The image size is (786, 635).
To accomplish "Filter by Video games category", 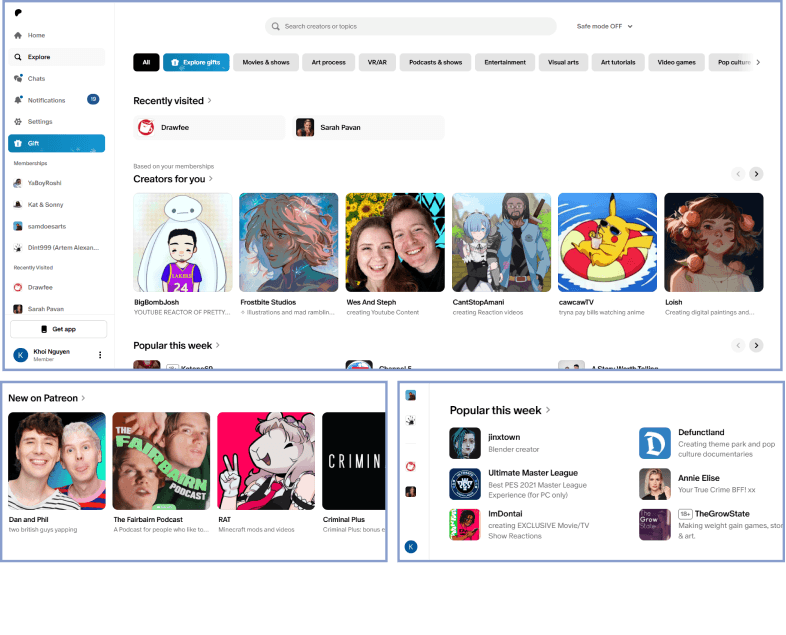I will click(677, 63).
